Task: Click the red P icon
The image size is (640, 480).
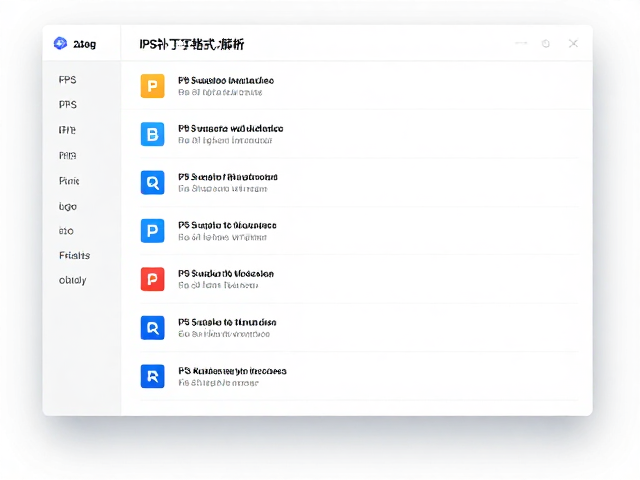Action: (x=152, y=279)
